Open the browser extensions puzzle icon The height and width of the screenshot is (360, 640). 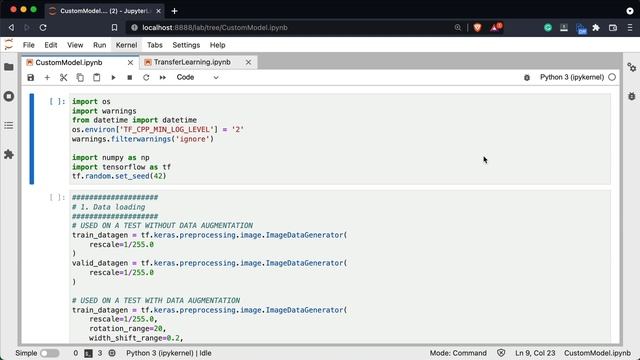pos(596,27)
